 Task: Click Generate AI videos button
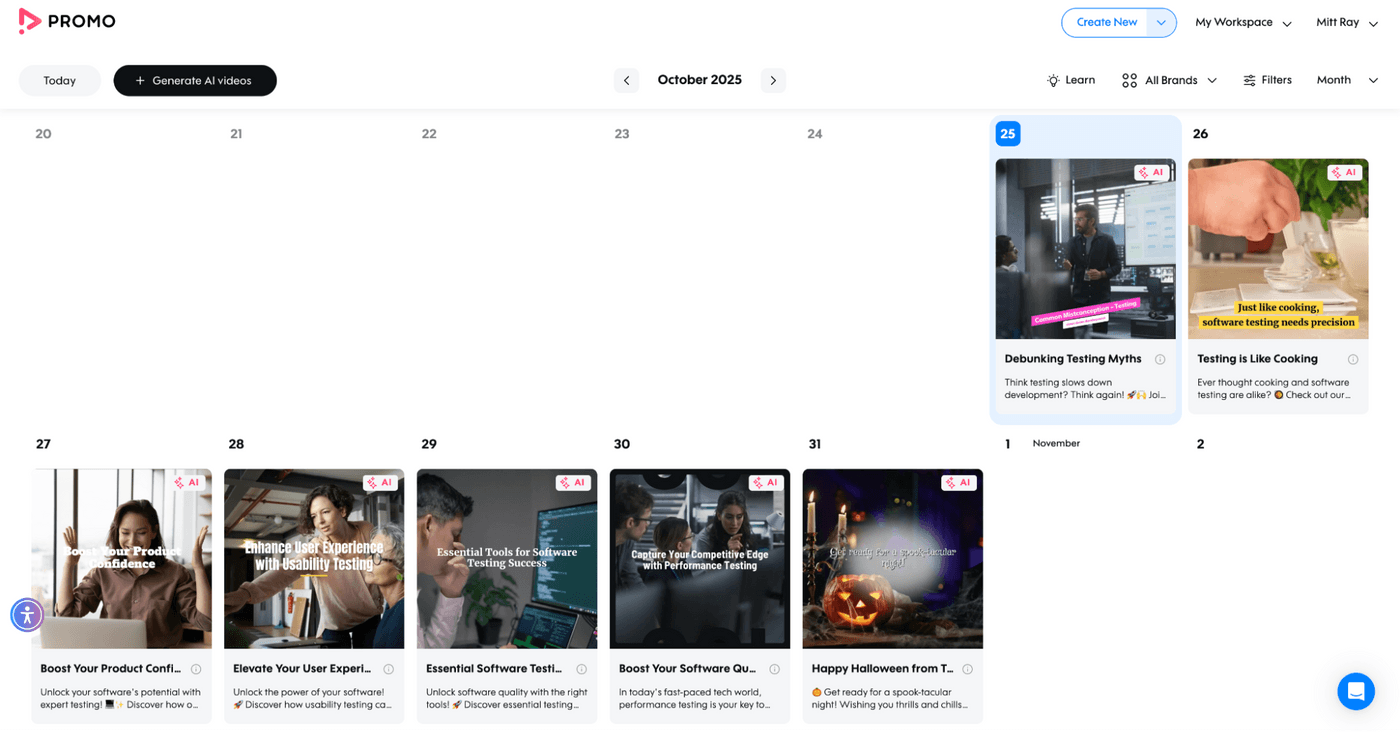pos(195,81)
